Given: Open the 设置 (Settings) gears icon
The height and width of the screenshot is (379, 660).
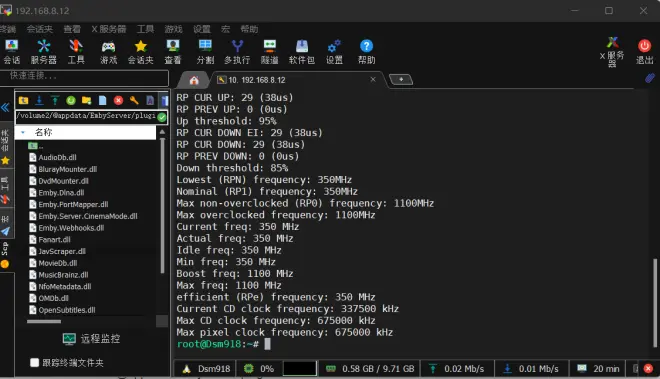Looking at the screenshot, I should coord(334,51).
